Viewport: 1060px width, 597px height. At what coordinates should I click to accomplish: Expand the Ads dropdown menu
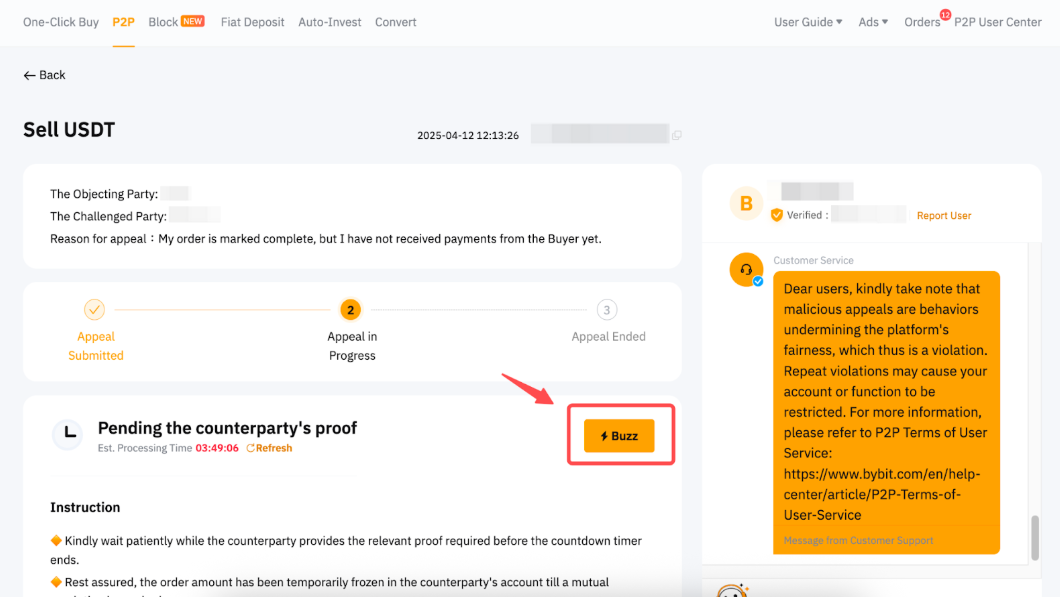tap(873, 22)
